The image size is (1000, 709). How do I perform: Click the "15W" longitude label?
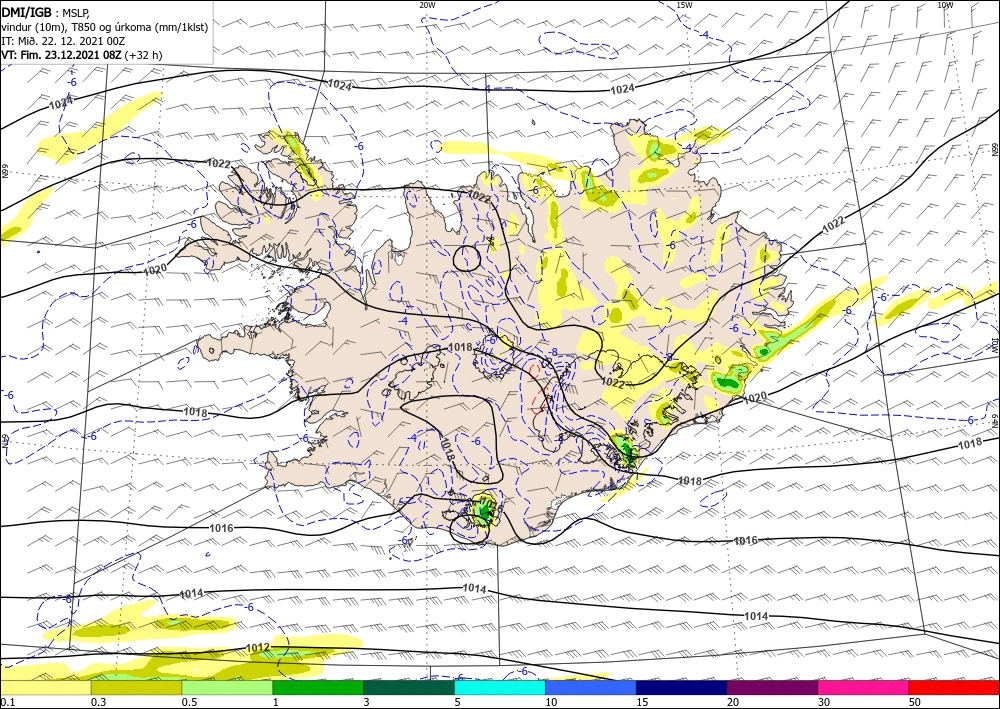tap(684, 5)
